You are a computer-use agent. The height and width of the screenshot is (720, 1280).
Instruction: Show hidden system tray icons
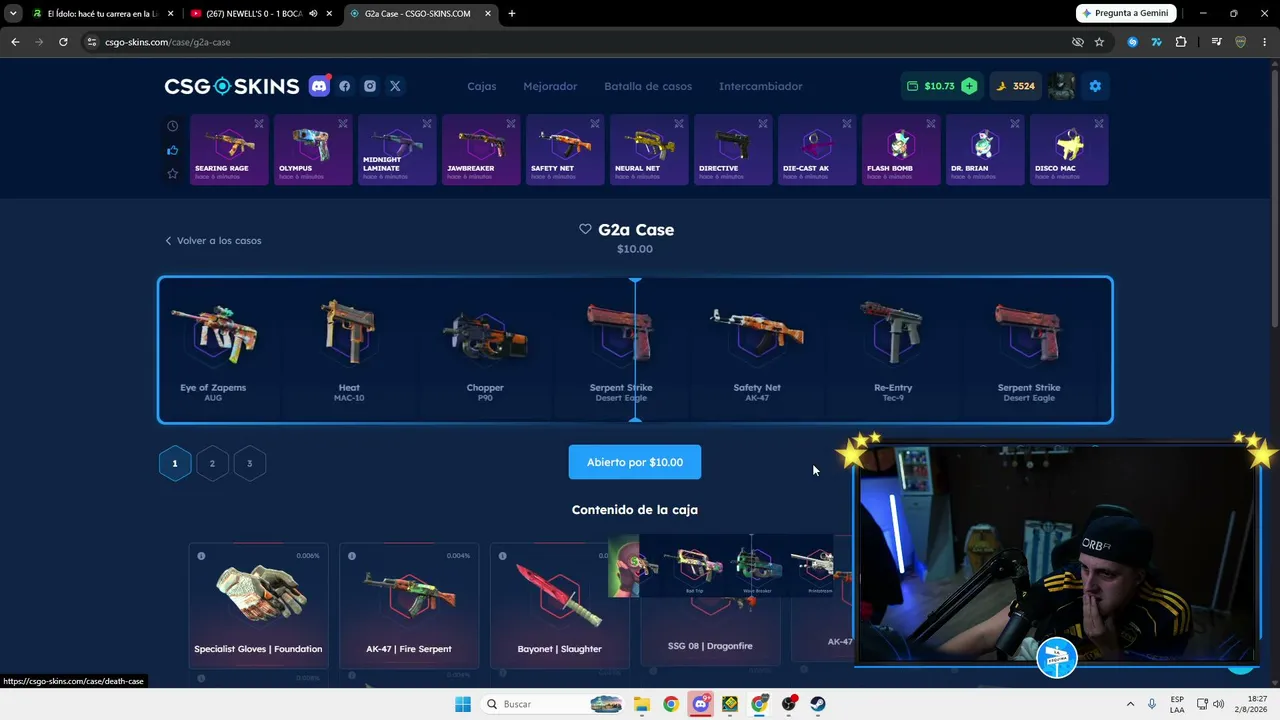(1130, 704)
